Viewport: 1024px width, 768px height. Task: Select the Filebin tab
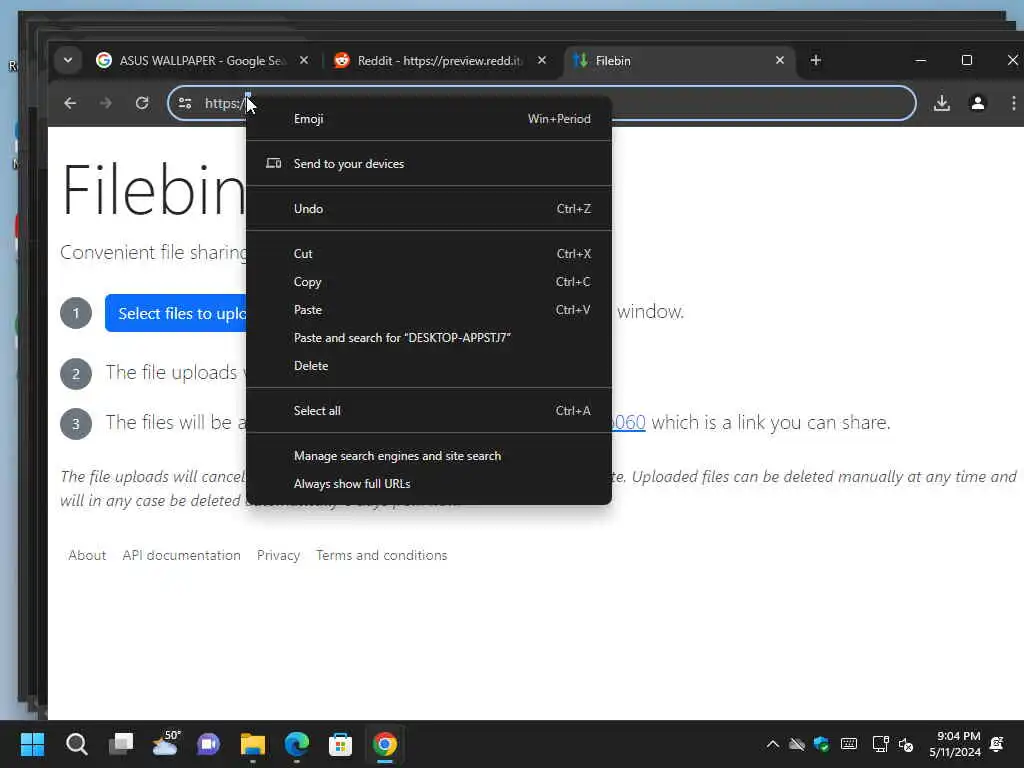point(679,61)
